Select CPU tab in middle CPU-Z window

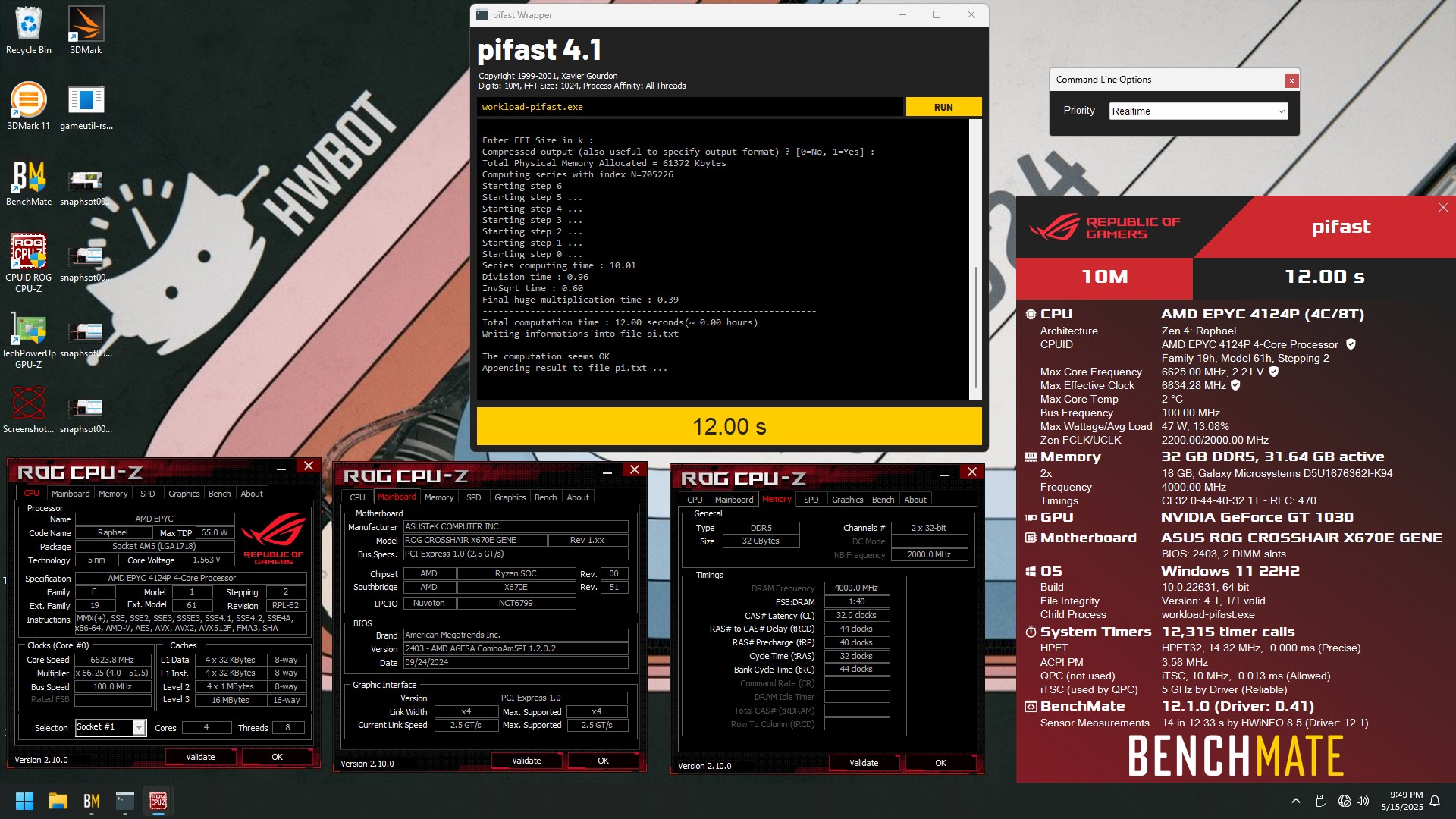(357, 497)
